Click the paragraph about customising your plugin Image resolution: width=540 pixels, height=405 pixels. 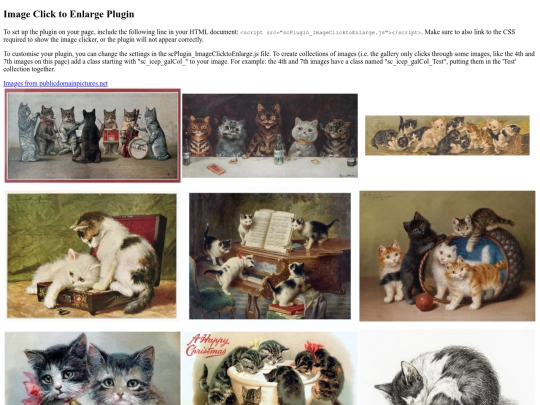pos(269,61)
